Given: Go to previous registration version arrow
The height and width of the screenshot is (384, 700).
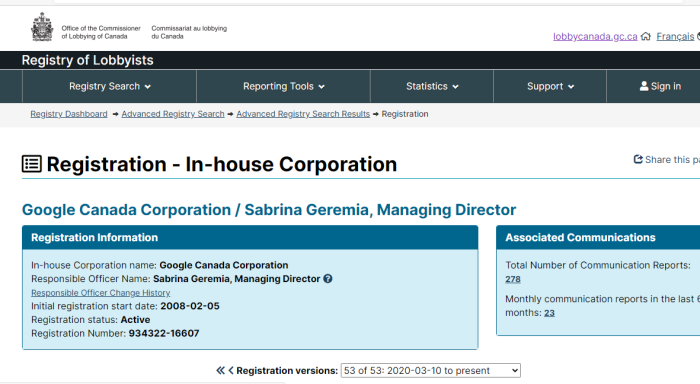Looking at the screenshot, I should (x=231, y=370).
